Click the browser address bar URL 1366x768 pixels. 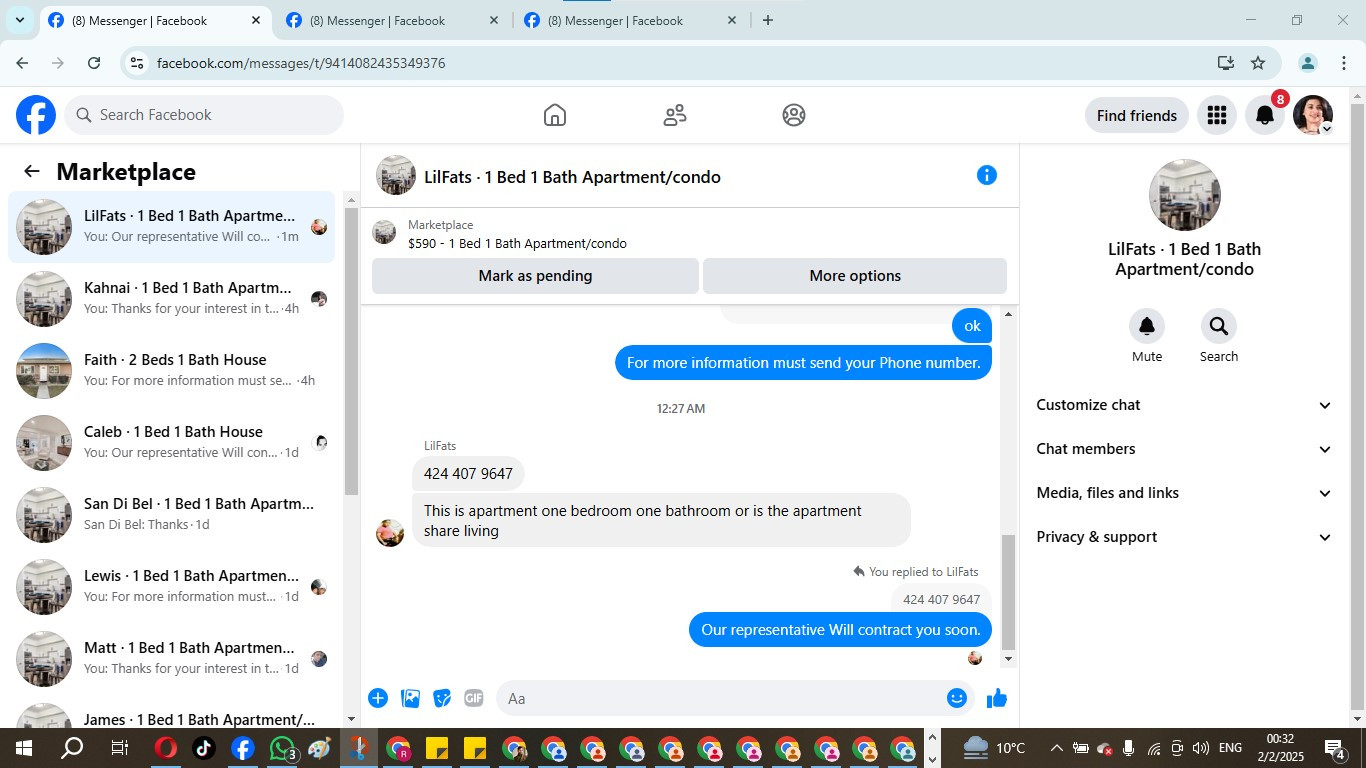(x=301, y=63)
